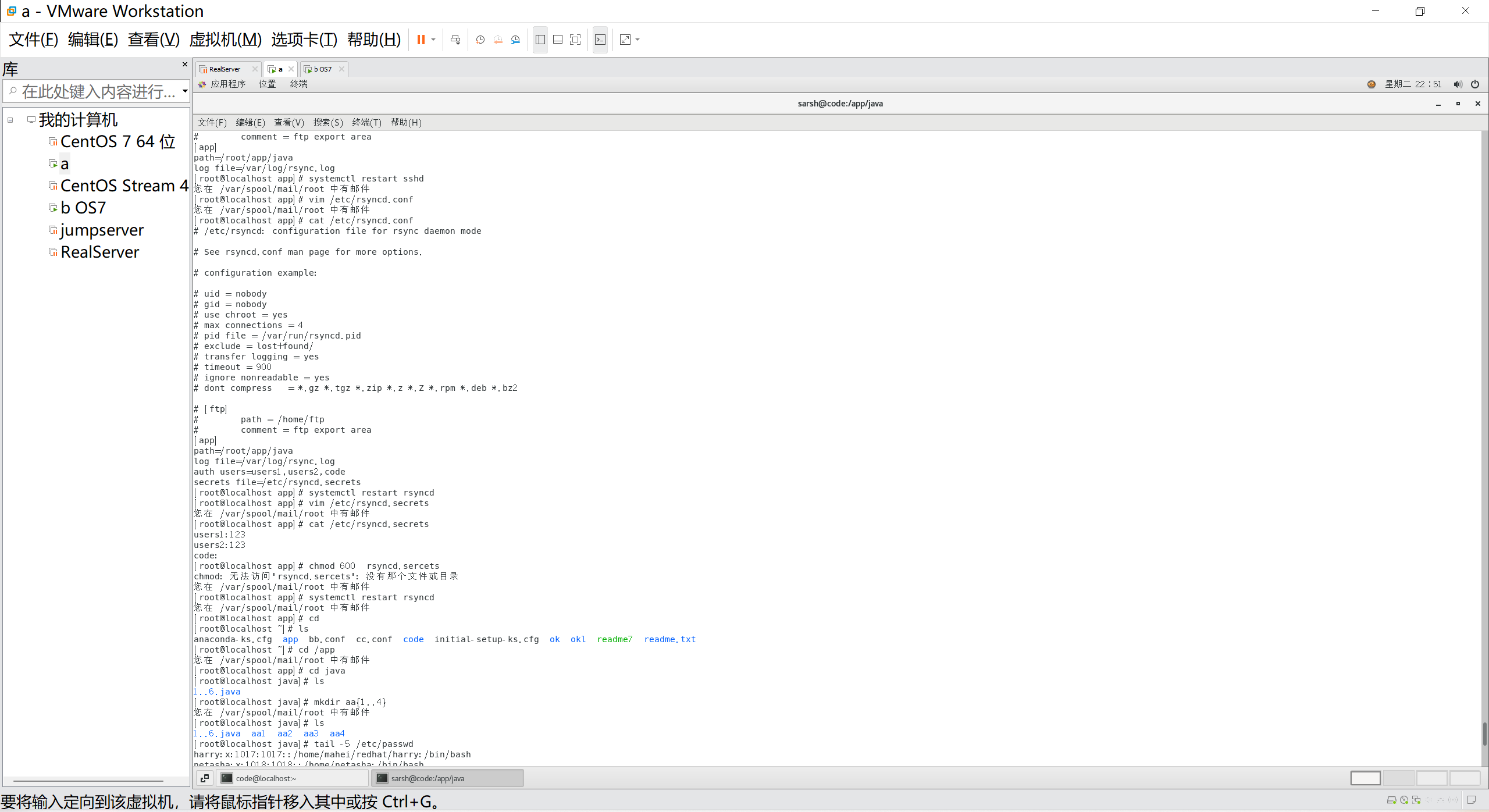Click the guest power icon
The image size is (1489, 812).
tap(1475, 84)
